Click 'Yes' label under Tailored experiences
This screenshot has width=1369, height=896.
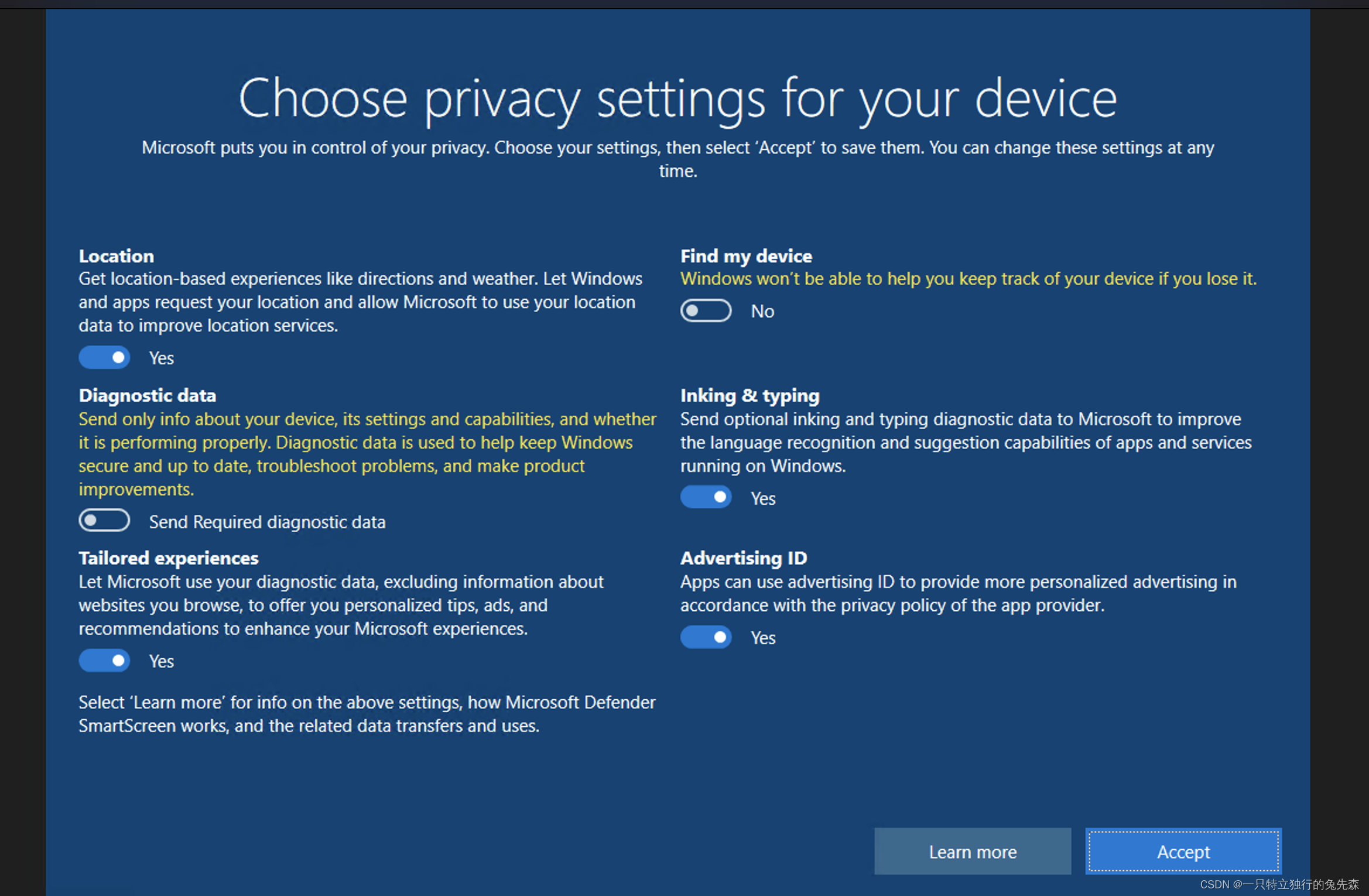pos(161,661)
